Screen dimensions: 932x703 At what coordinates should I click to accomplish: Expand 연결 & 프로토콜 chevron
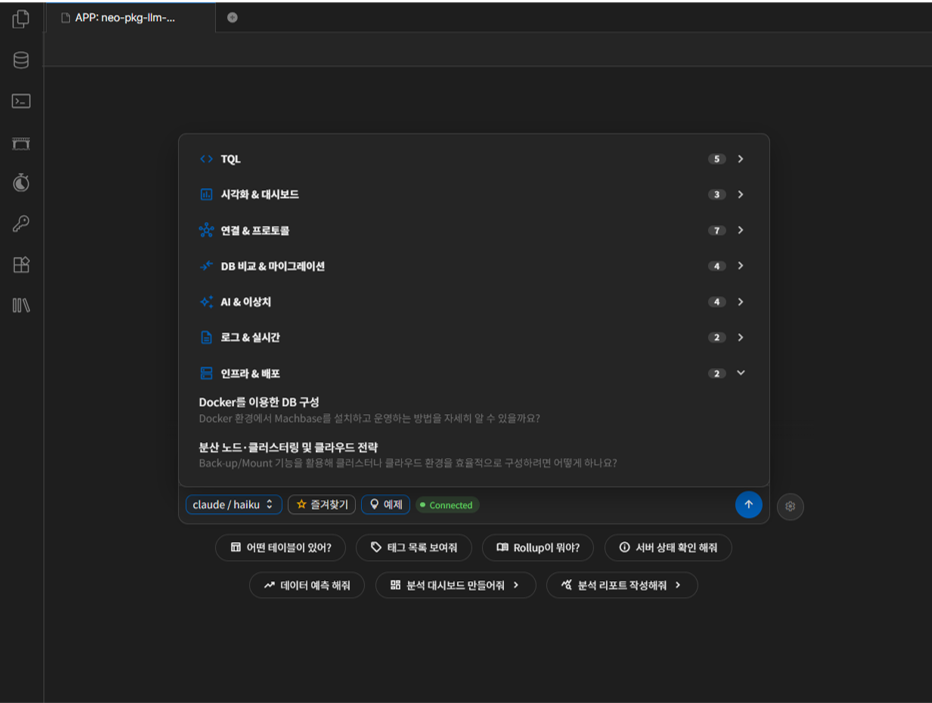coord(741,230)
